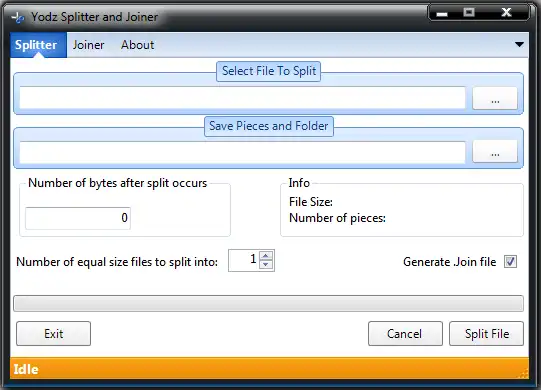Maximize the Yodz Splitter window
541x390 pixels.
[469, 13]
